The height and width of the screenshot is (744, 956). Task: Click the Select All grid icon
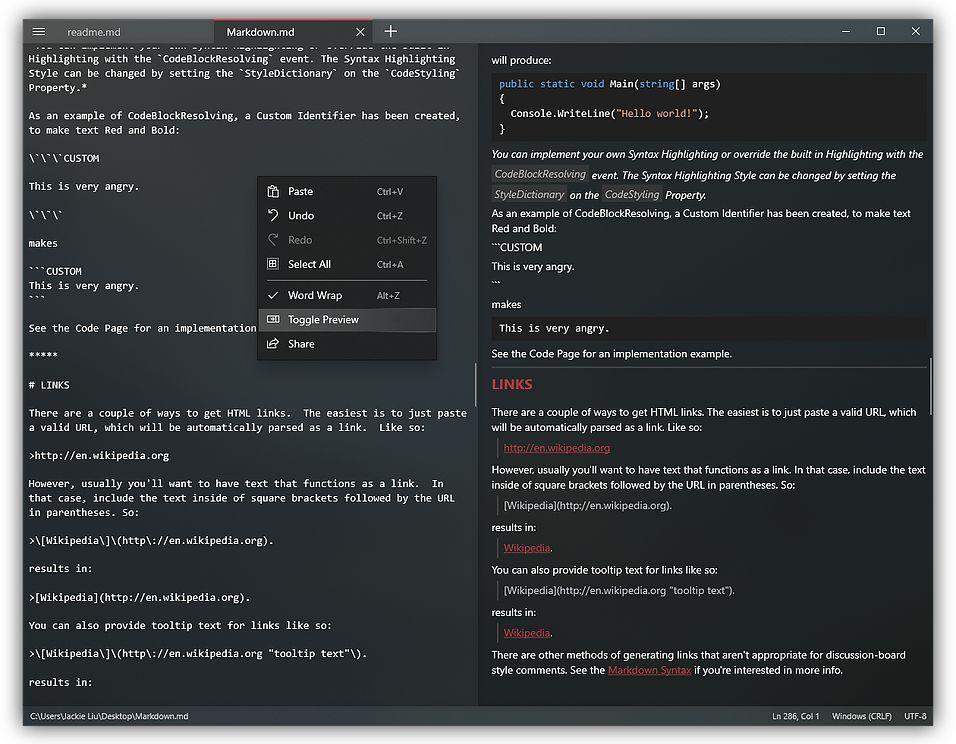click(273, 264)
